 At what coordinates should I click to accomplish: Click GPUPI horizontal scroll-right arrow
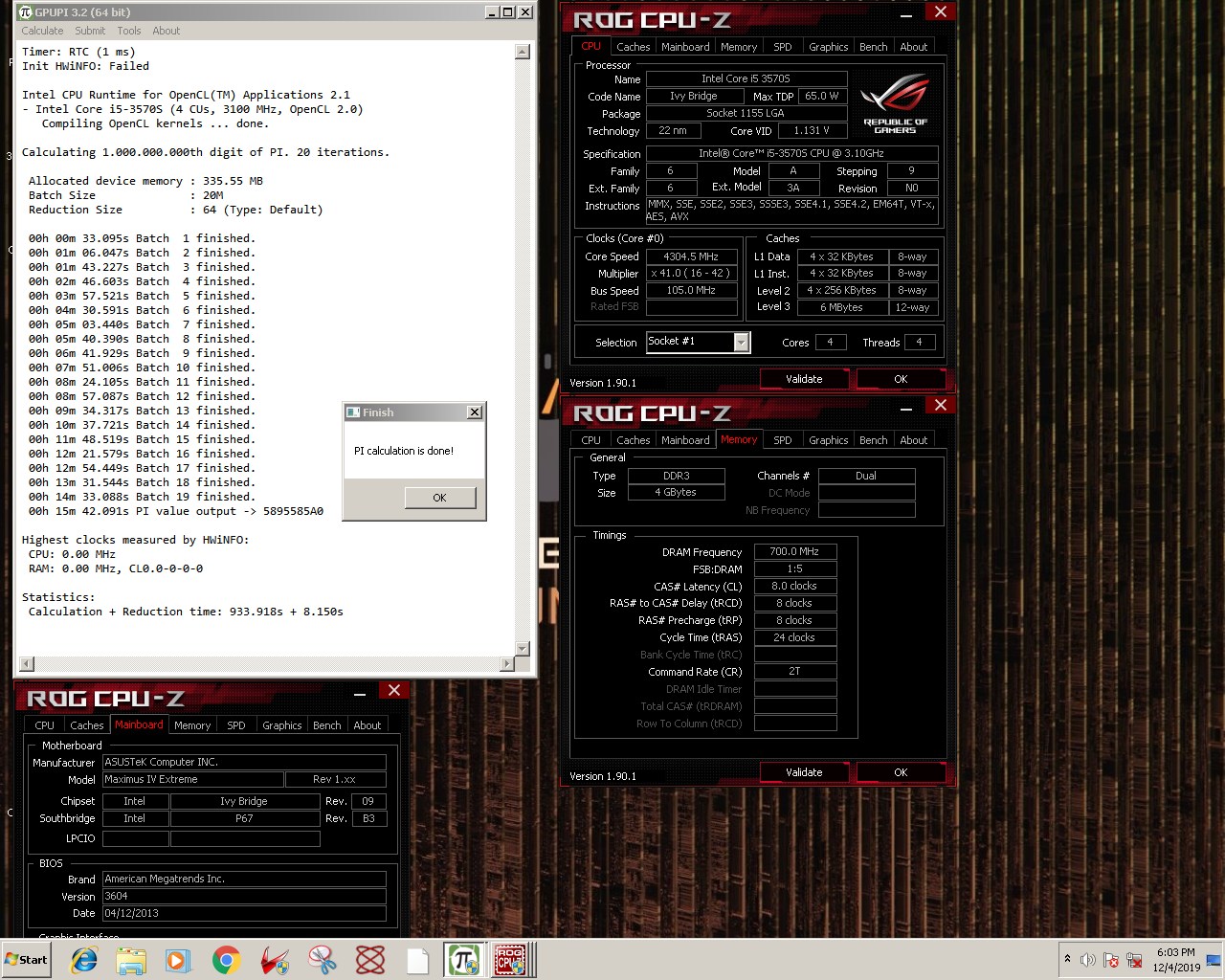pyautogui.click(x=507, y=663)
